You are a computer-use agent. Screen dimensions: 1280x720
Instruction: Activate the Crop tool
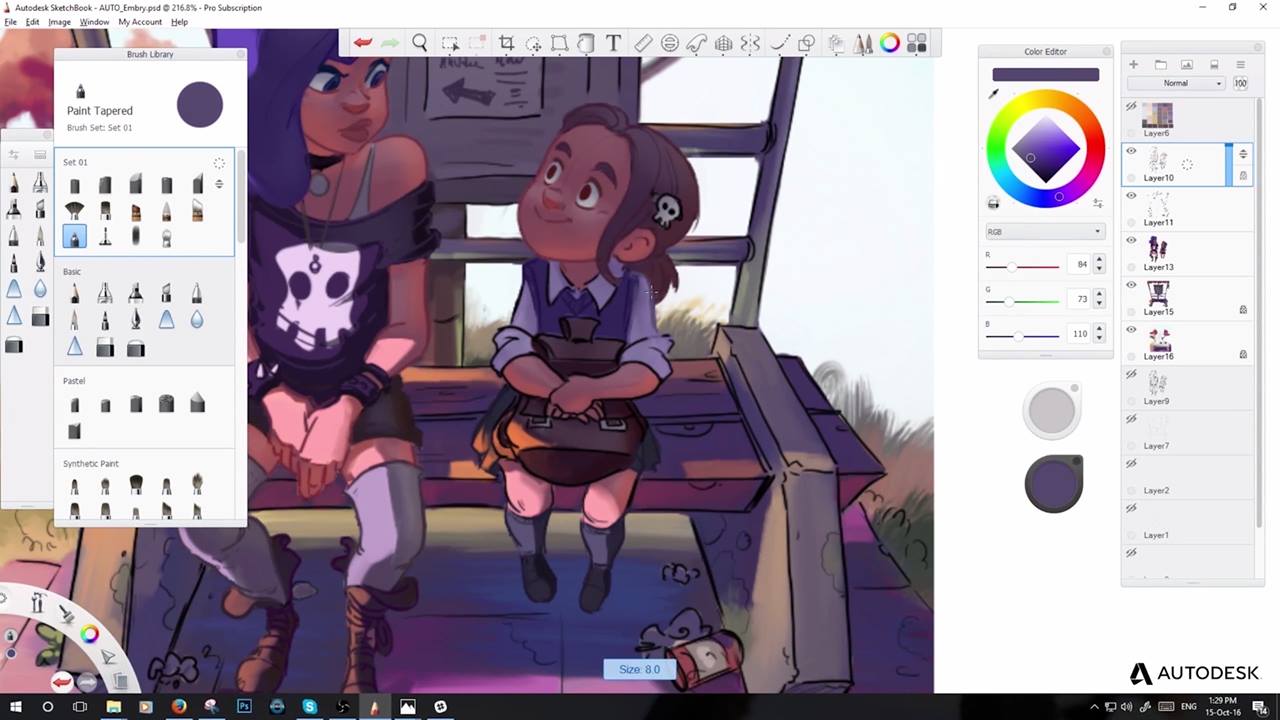pos(507,43)
